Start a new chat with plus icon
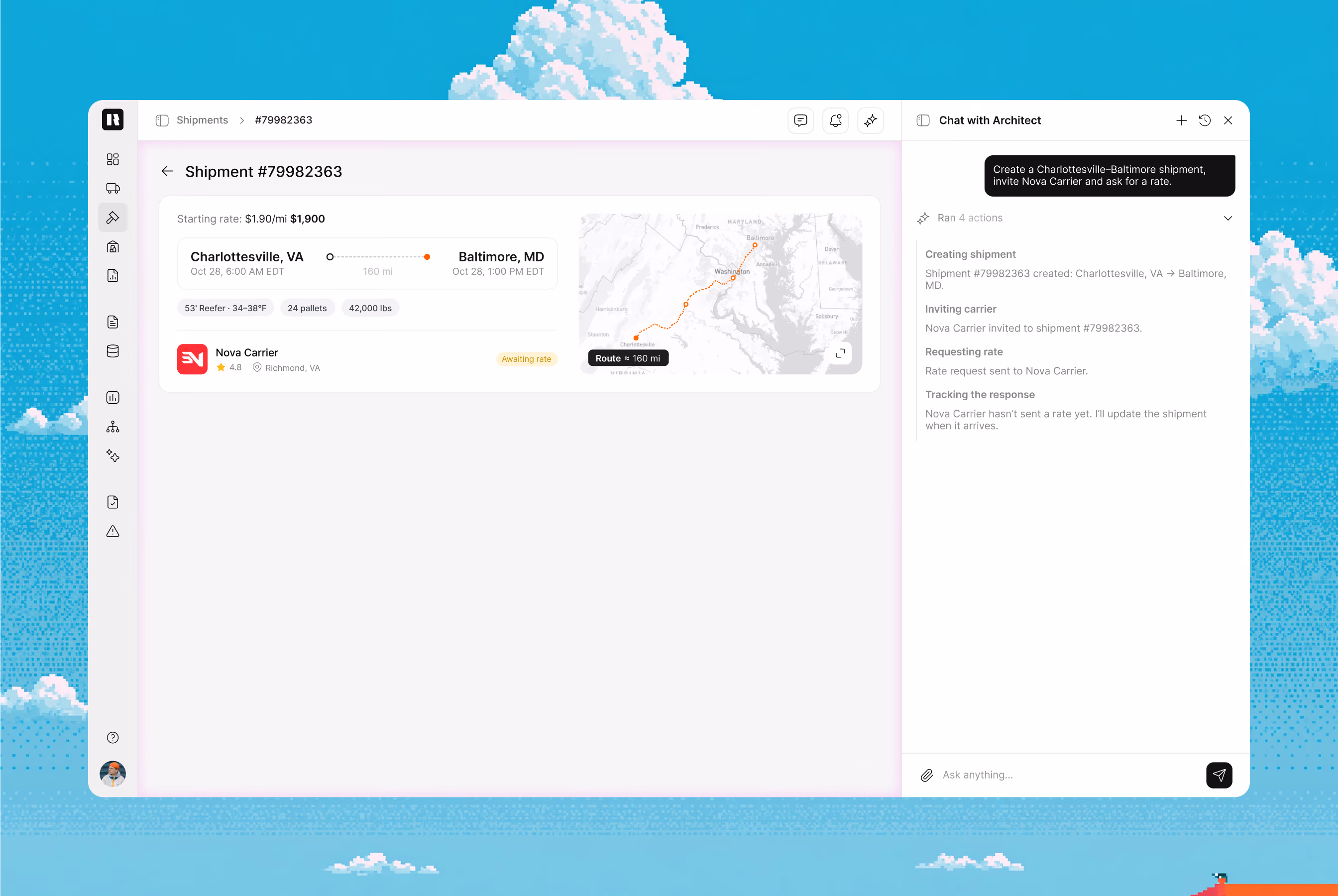 tap(1182, 120)
